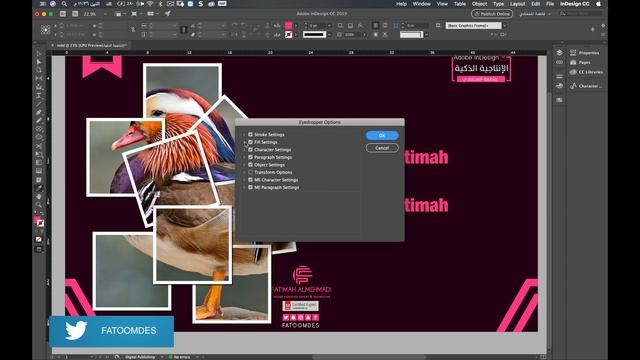This screenshot has height=360, width=640.
Task: Expand the Object Settings disclosure triangle
Action: coord(244,164)
